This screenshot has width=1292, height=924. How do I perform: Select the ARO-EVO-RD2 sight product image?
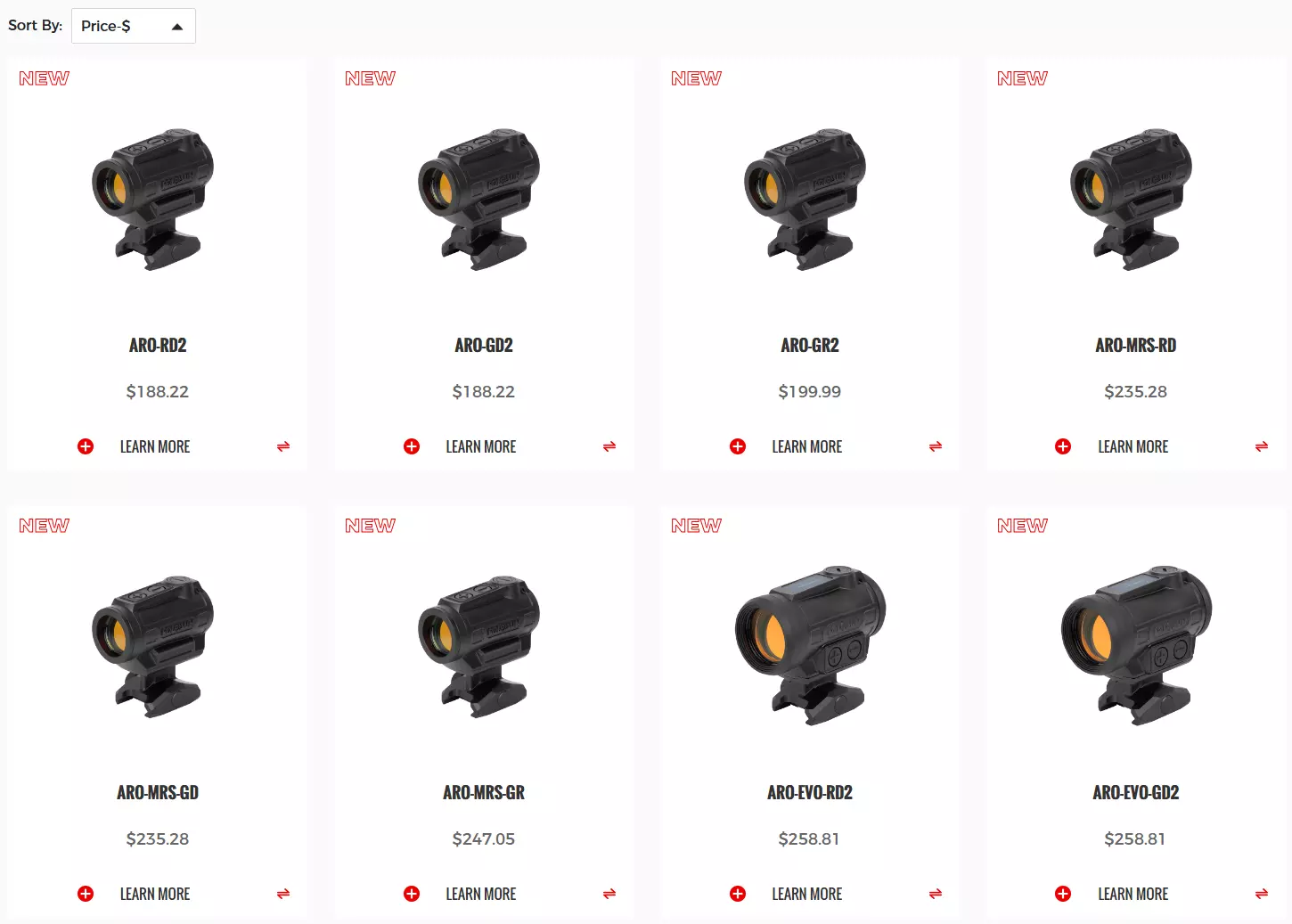tap(810, 645)
